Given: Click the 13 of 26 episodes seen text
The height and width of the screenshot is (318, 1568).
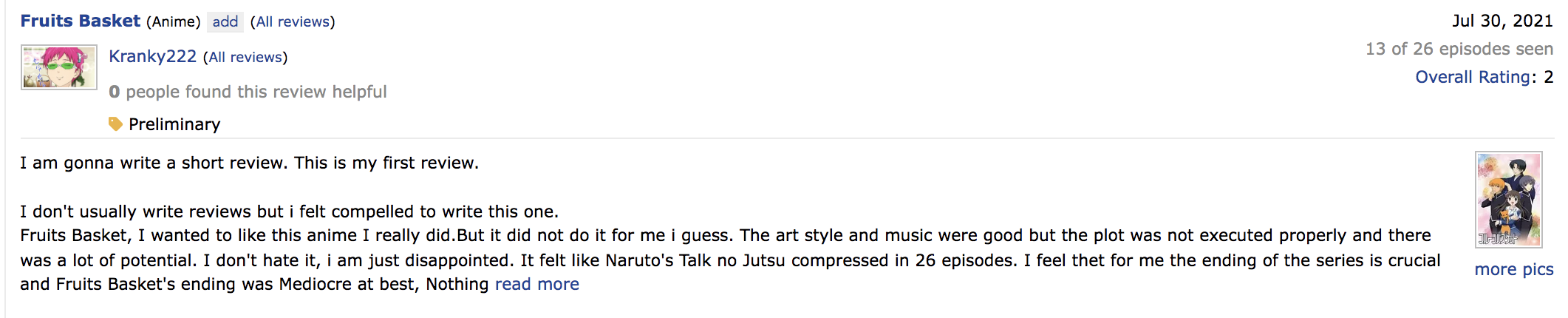Looking at the screenshot, I should 1459,49.
